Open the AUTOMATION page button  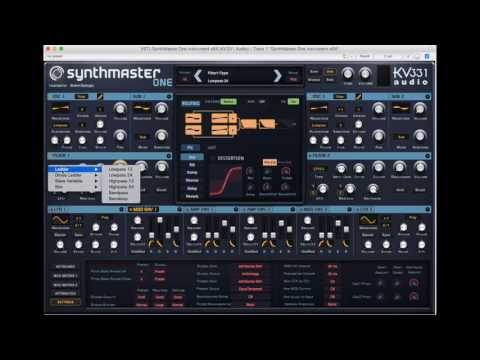click(66, 294)
